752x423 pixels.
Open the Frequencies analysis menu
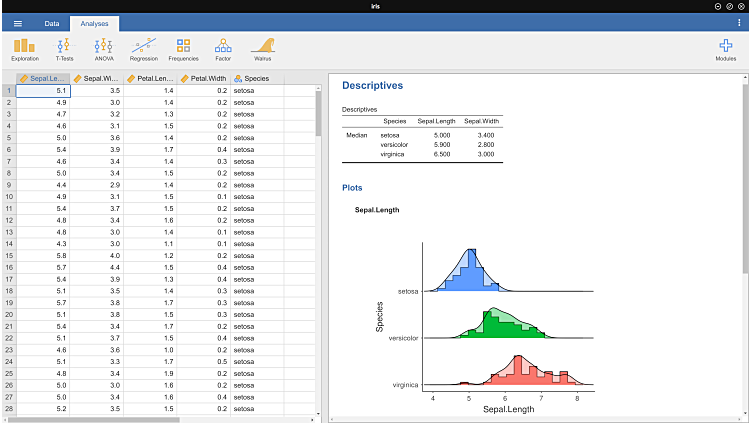click(x=183, y=49)
